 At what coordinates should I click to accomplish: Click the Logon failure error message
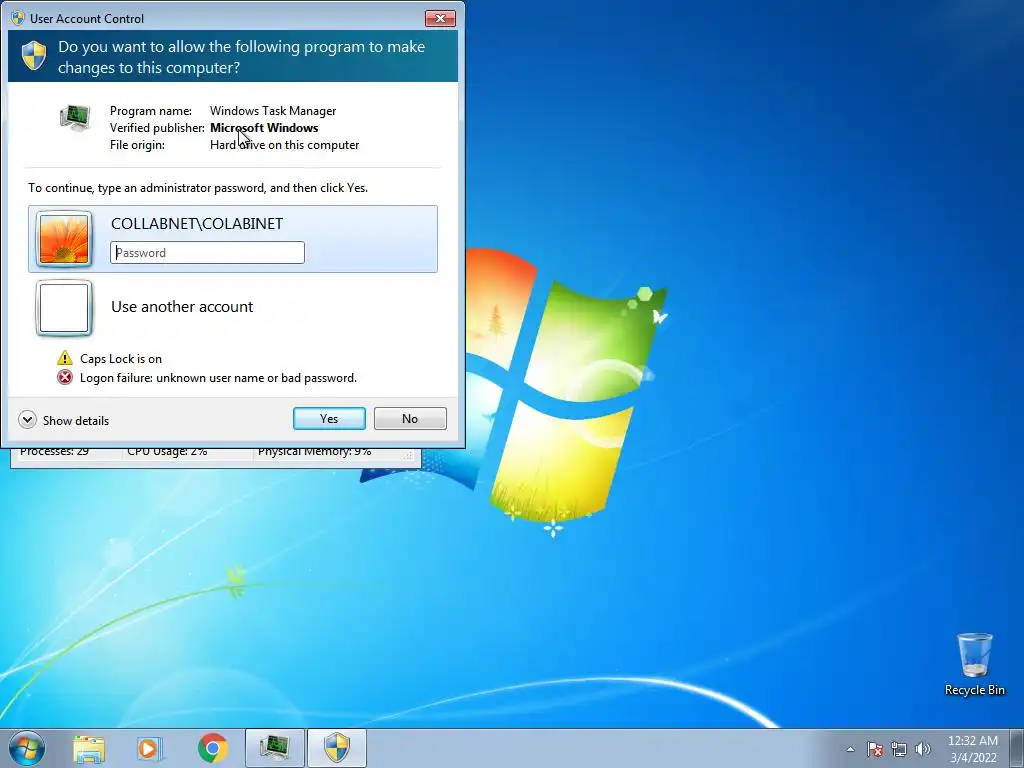tap(218, 378)
